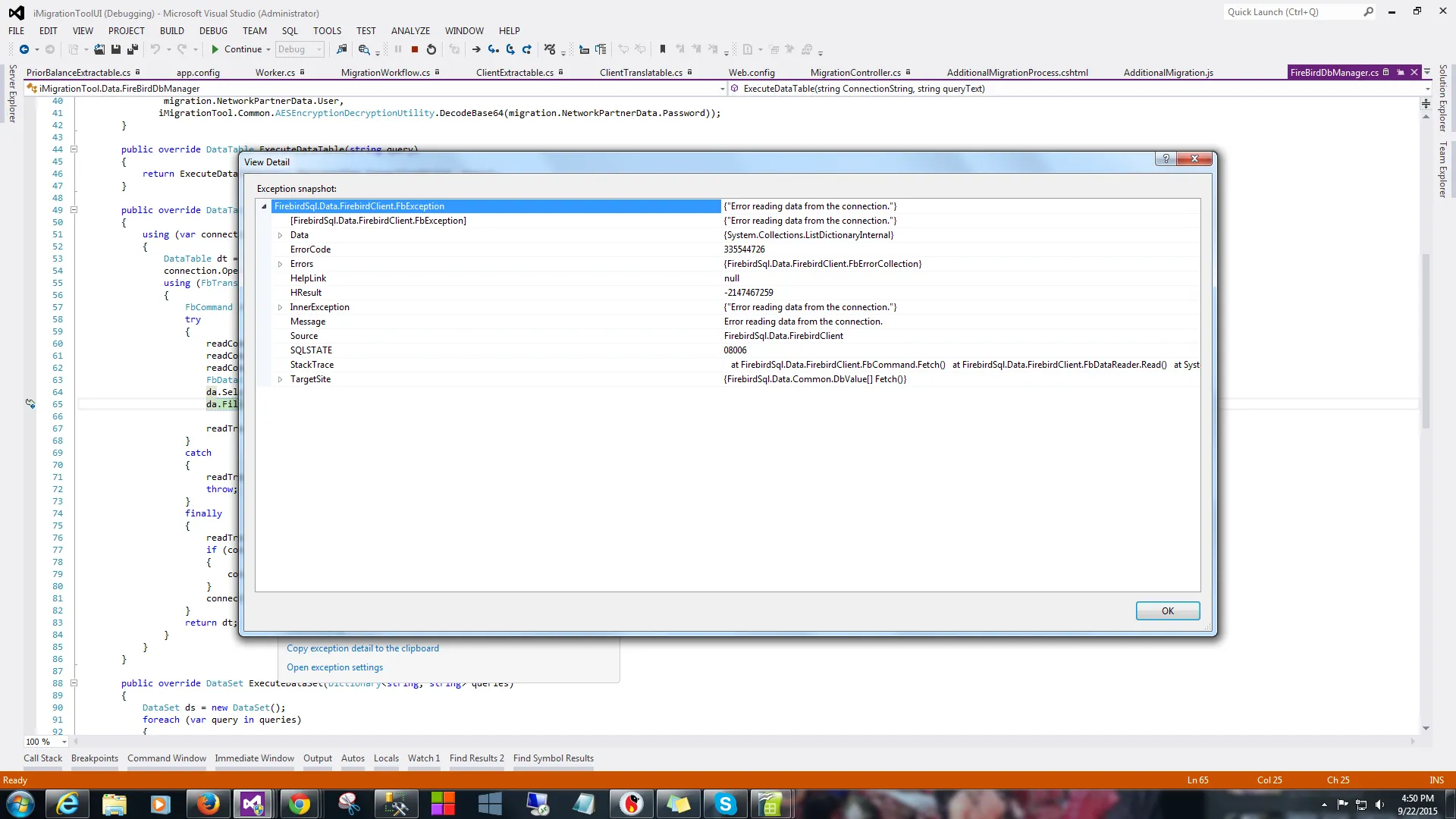Collapse the FbException root node
Screen dimensions: 1456x819
click(x=264, y=206)
